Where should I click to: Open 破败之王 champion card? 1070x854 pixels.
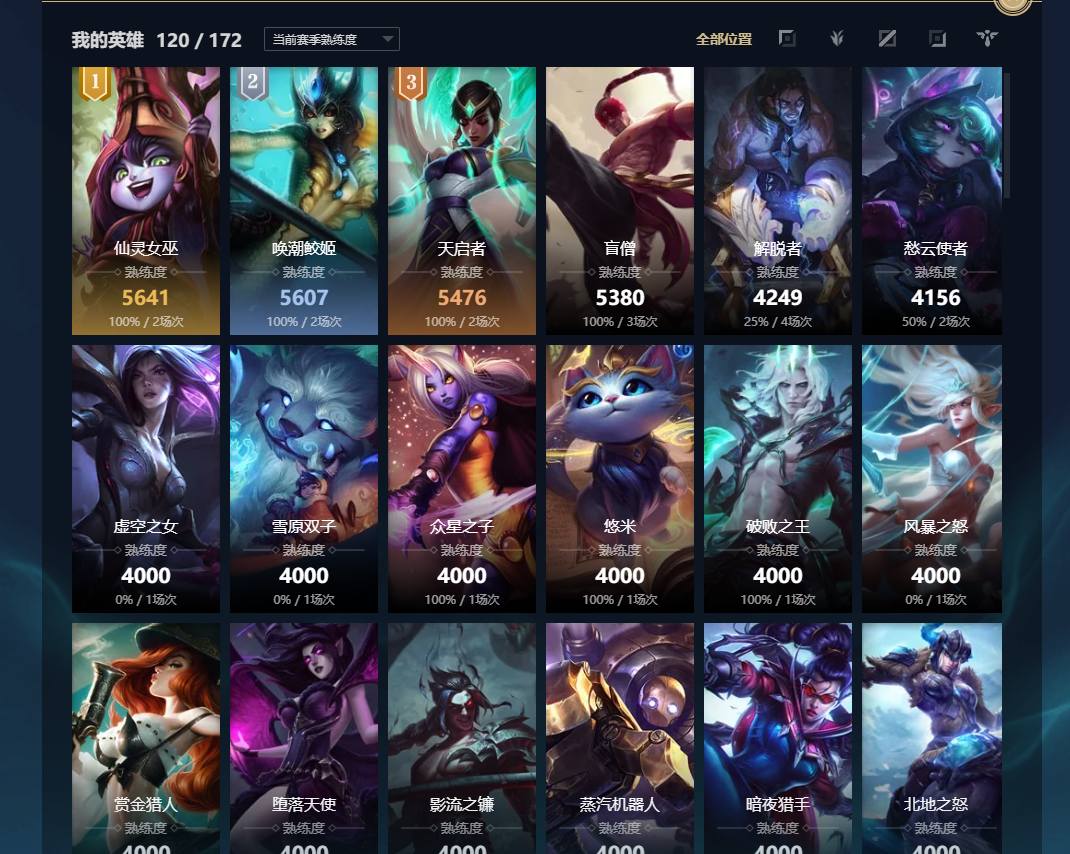point(778,479)
